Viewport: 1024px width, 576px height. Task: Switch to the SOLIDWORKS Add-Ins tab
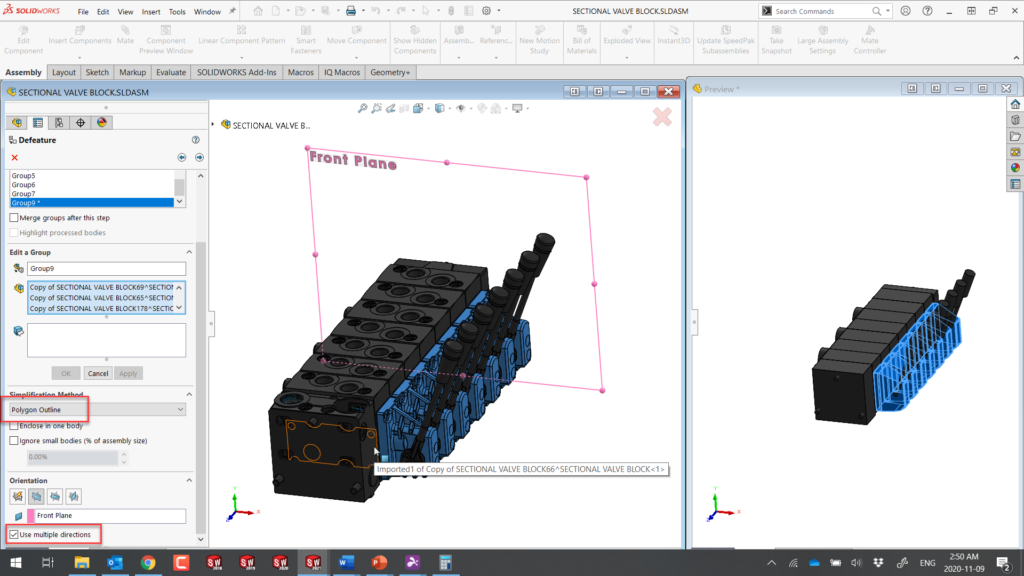236,72
